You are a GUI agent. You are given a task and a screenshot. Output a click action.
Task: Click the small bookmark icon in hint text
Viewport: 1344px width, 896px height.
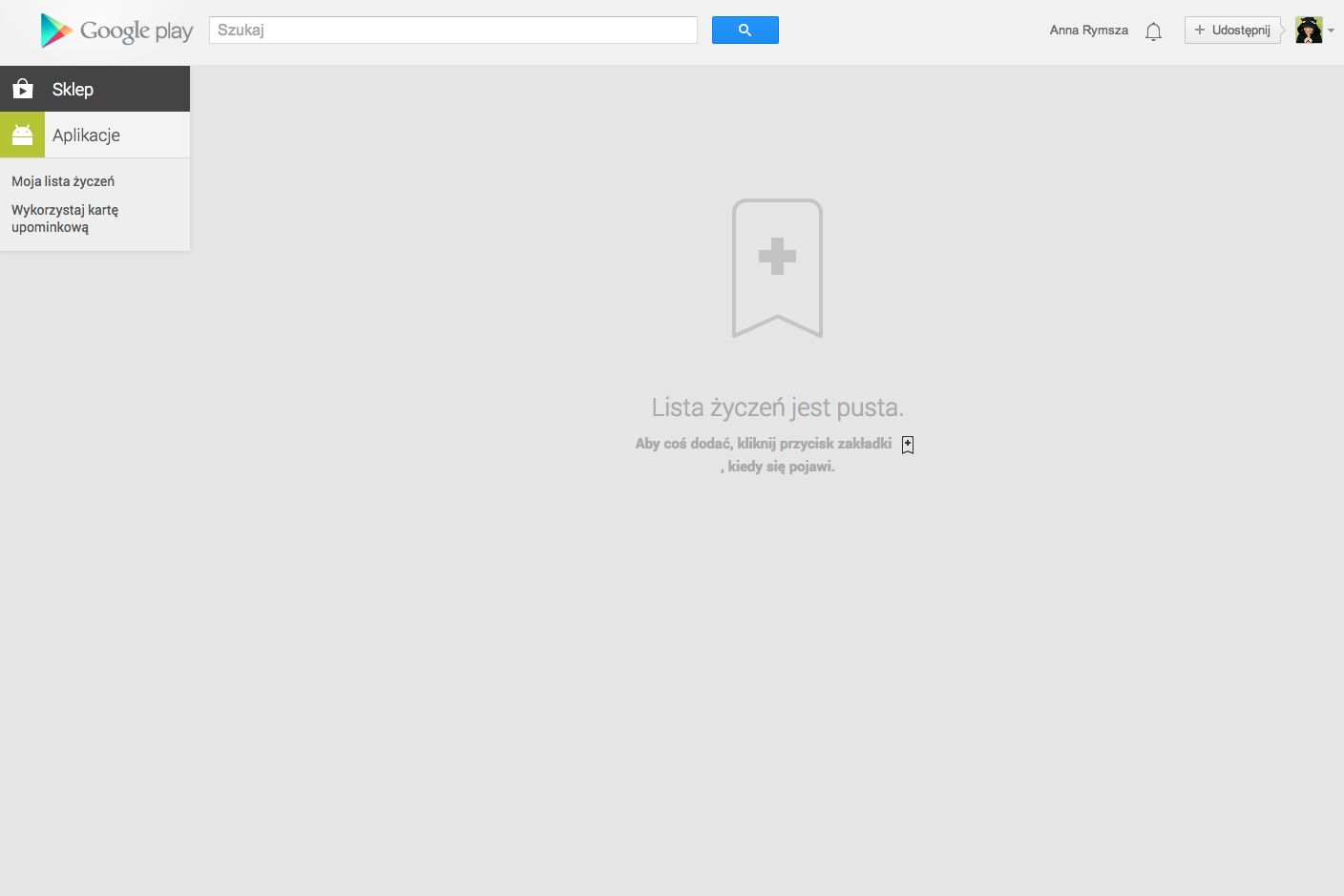point(908,445)
